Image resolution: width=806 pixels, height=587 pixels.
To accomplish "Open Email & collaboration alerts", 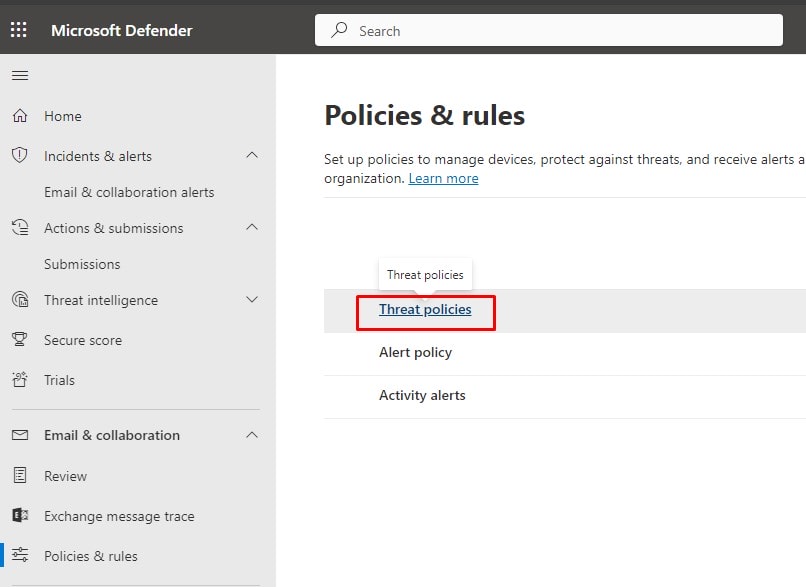I will 129,192.
